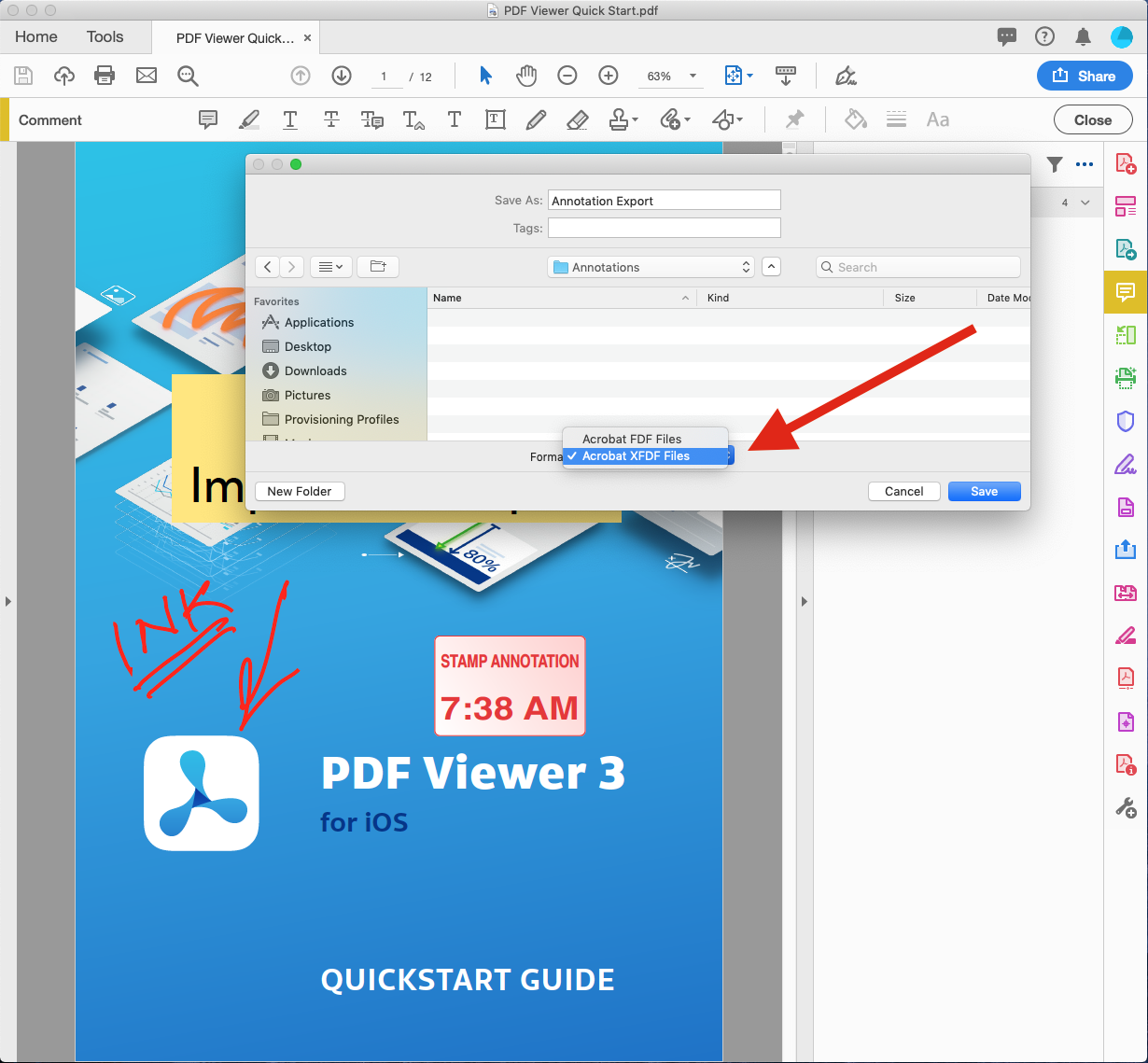Screen dimensions: 1148x1063
Task: Select the strikethrough text tool
Action: tap(331, 119)
